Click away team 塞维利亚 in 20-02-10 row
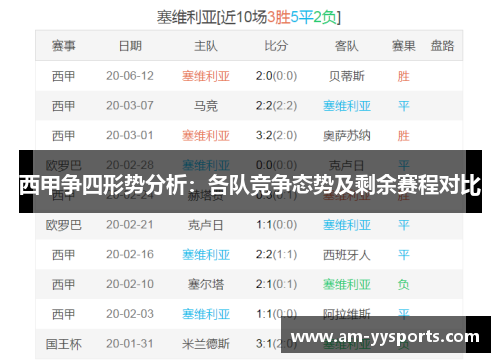 tap(347, 284)
